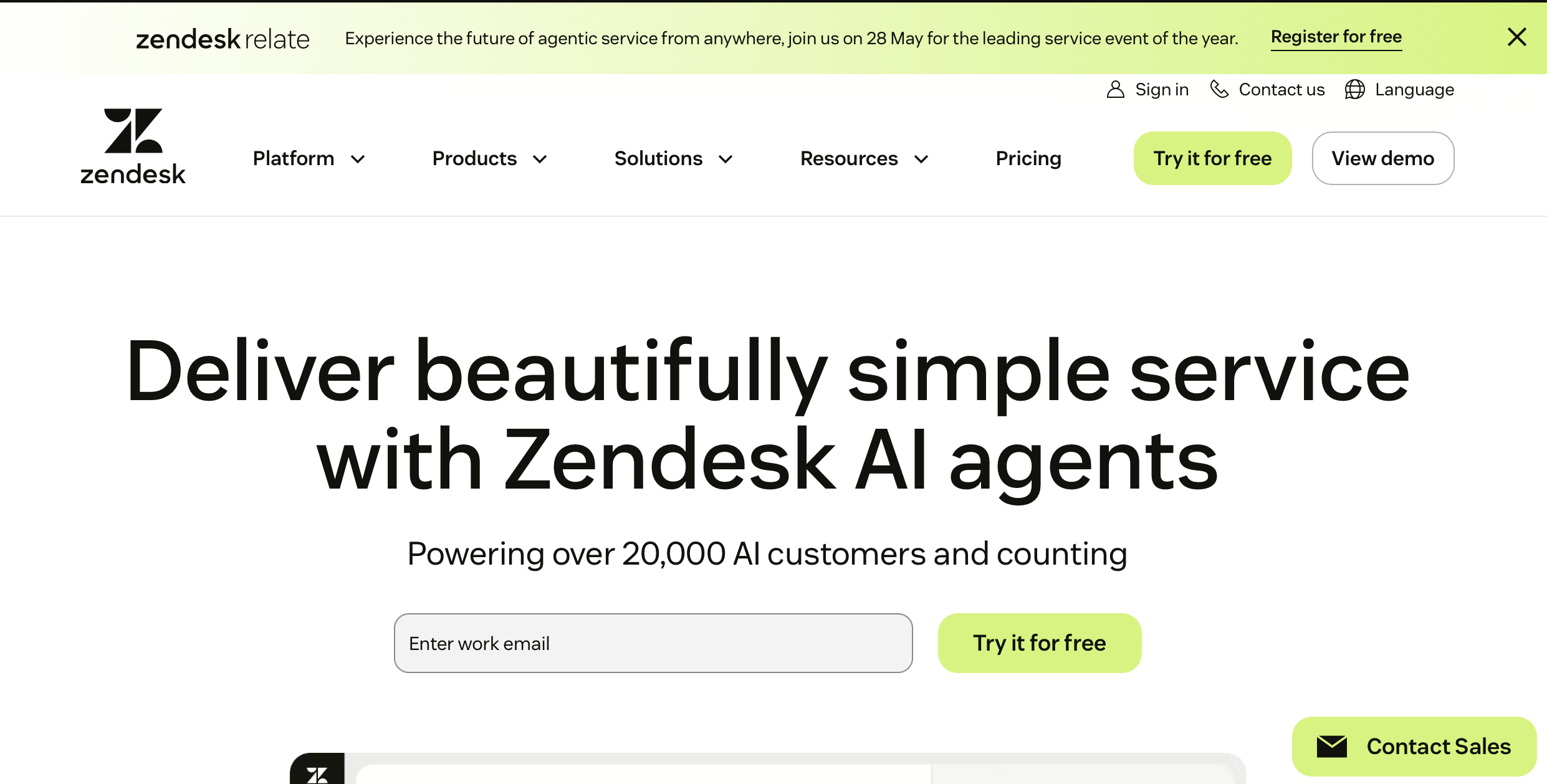Focus the Enter work email field
Image resolution: width=1547 pixels, height=784 pixels.
[x=653, y=643]
